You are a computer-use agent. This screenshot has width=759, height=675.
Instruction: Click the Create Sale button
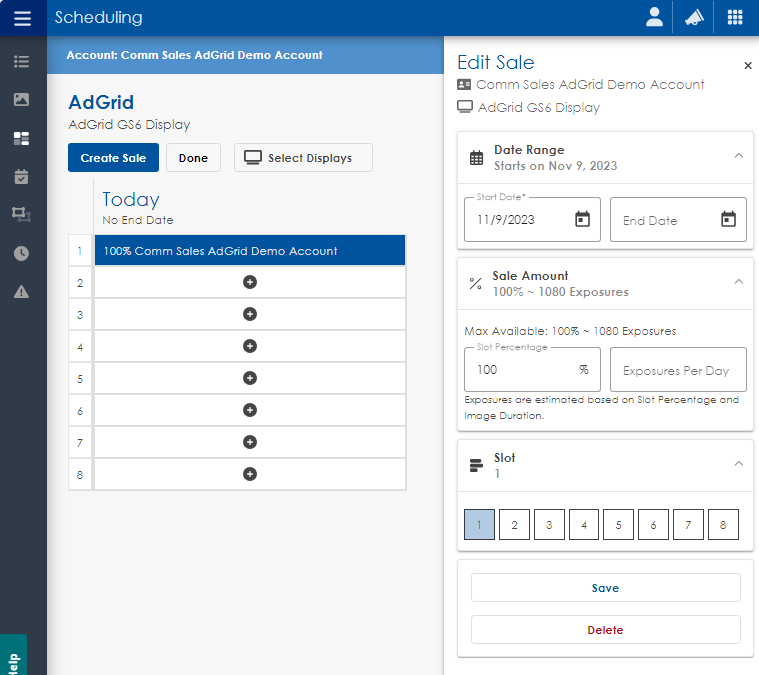point(113,158)
